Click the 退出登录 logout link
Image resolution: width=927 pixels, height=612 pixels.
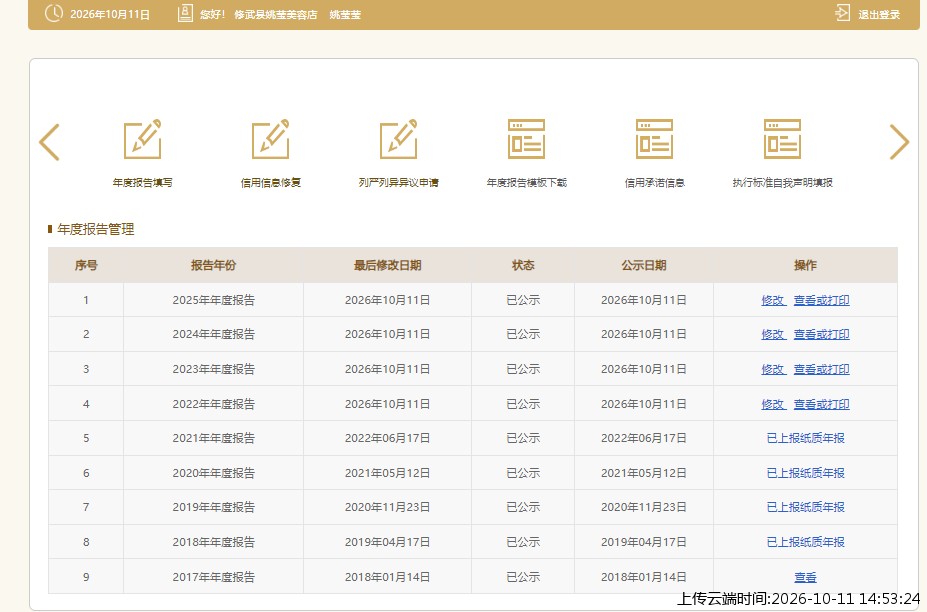(879, 15)
